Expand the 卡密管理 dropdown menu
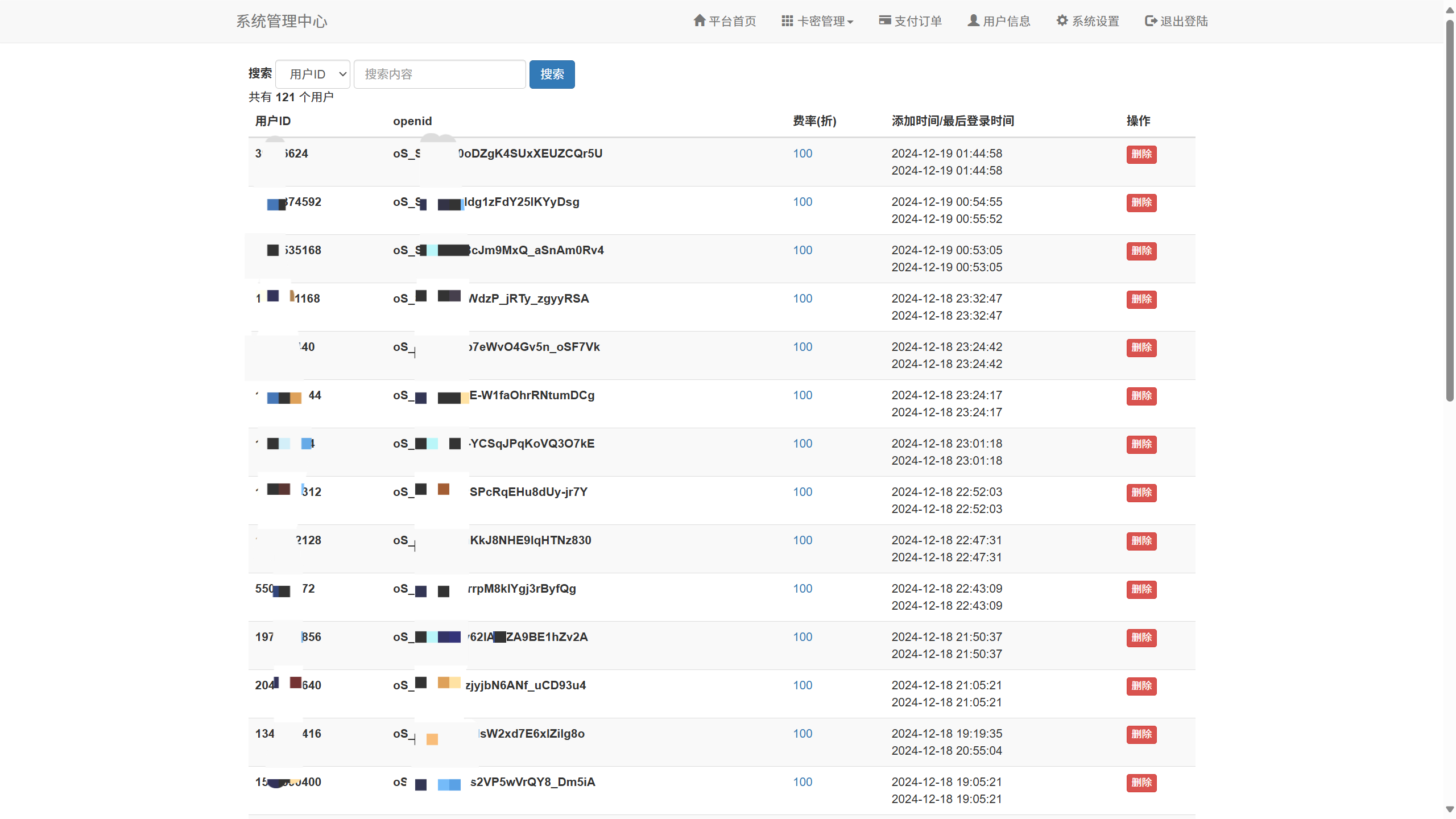This screenshot has width=1456, height=819. (x=818, y=21)
